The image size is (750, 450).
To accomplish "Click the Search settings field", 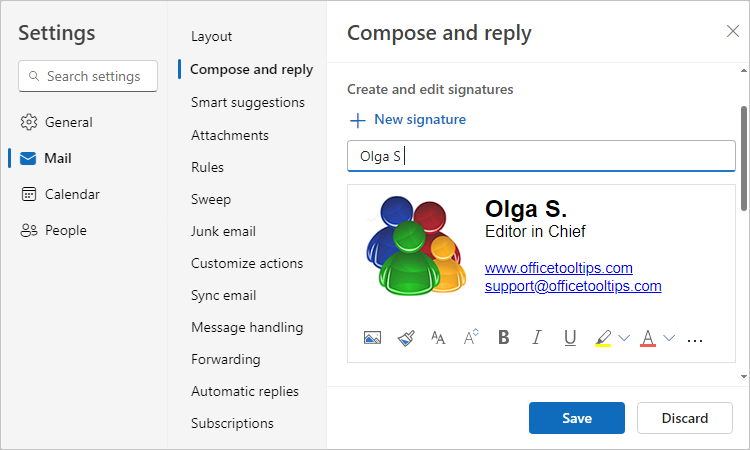I will [88, 76].
